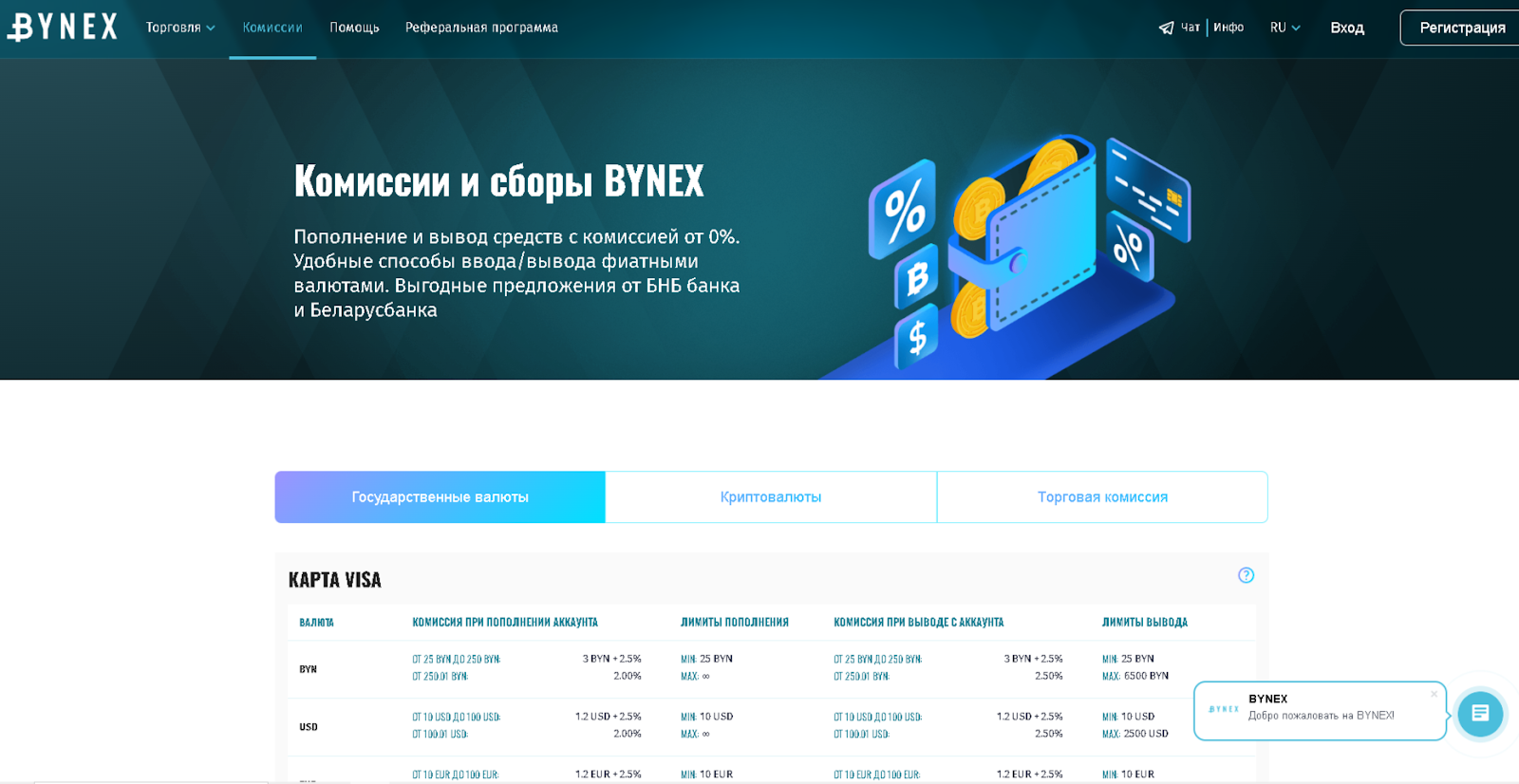Click 2.50% value in the BYN row
This screenshot has width=1519, height=784.
click(x=1049, y=676)
